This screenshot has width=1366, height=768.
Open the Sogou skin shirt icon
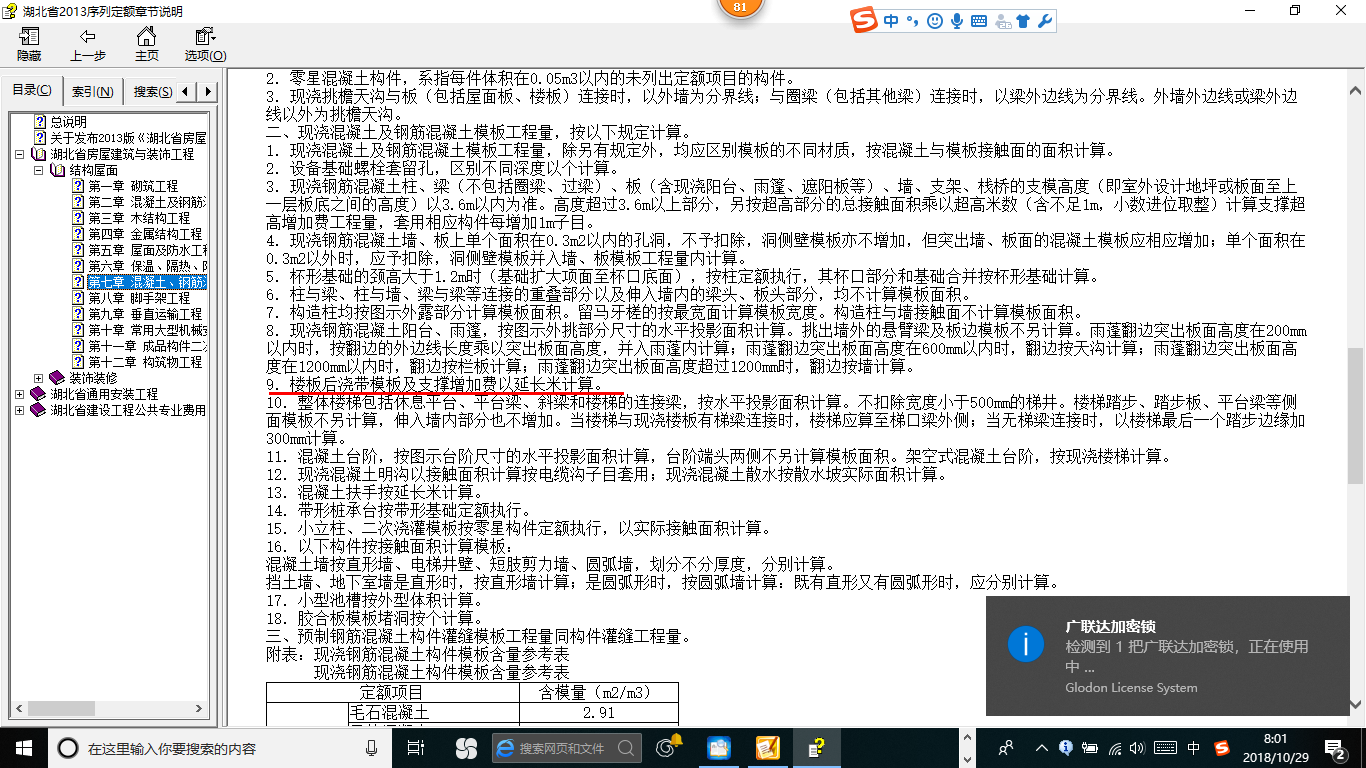coord(1023,20)
